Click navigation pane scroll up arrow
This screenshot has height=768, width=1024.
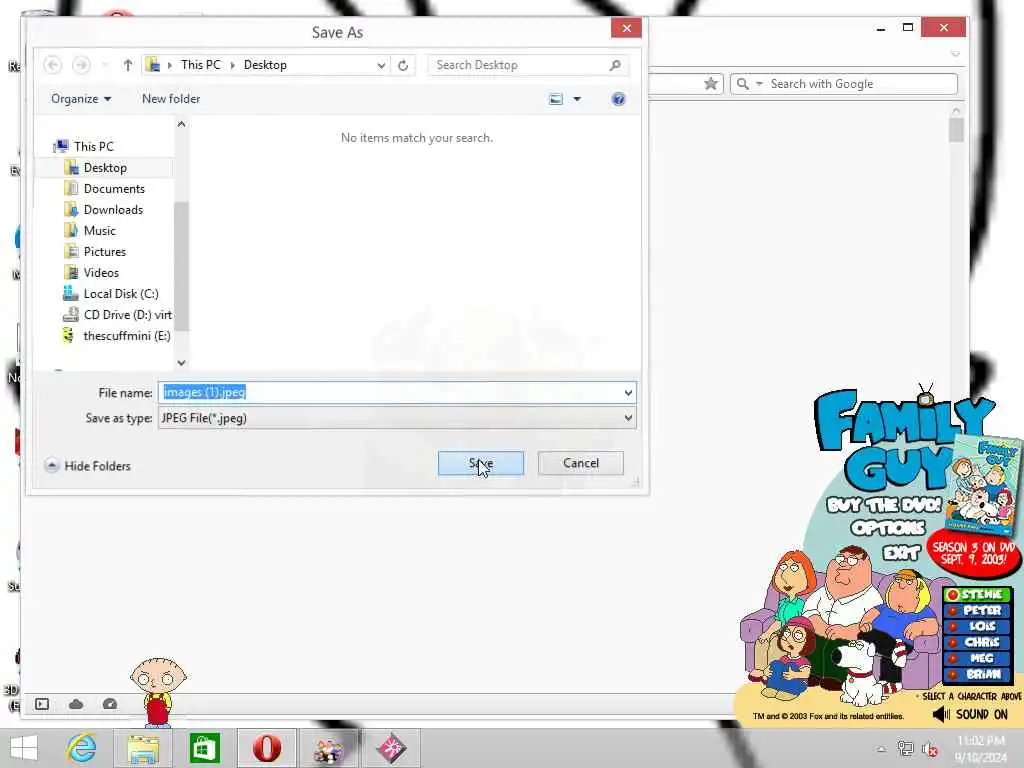(x=182, y=124)
